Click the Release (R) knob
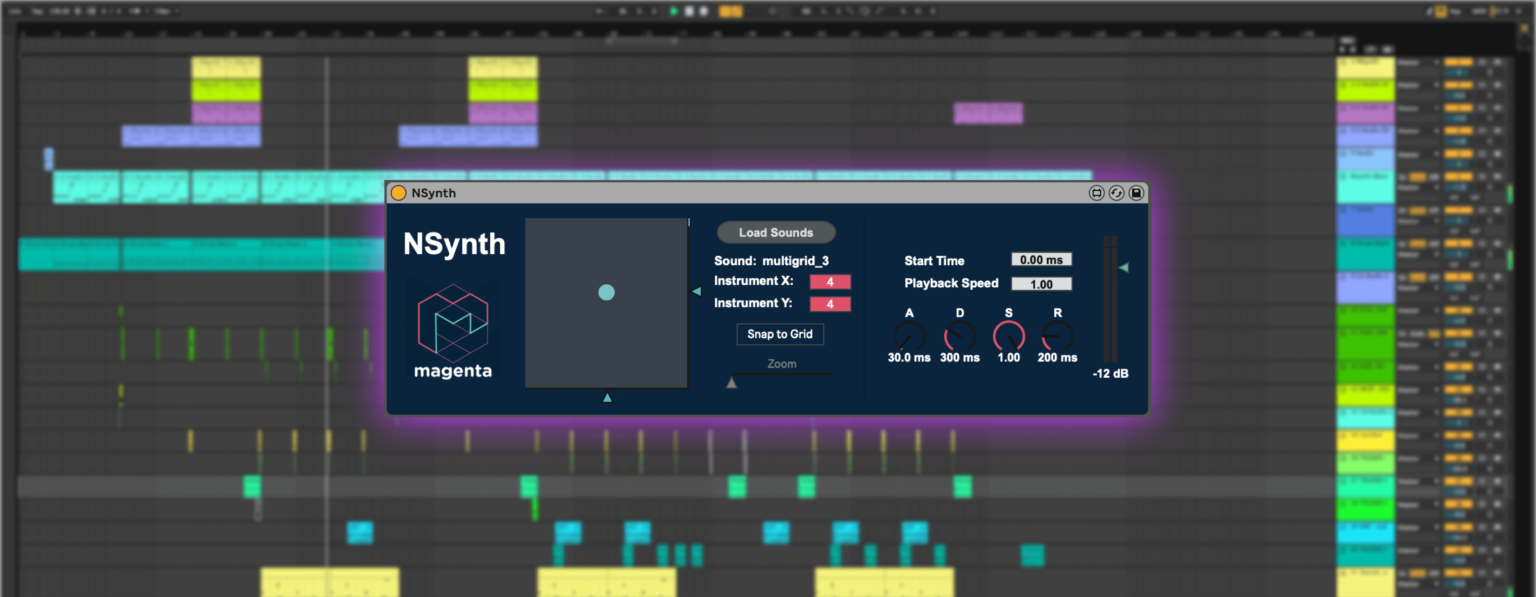The width and height of the screenshot is (1536, 597). click(x=1058, y=336)
